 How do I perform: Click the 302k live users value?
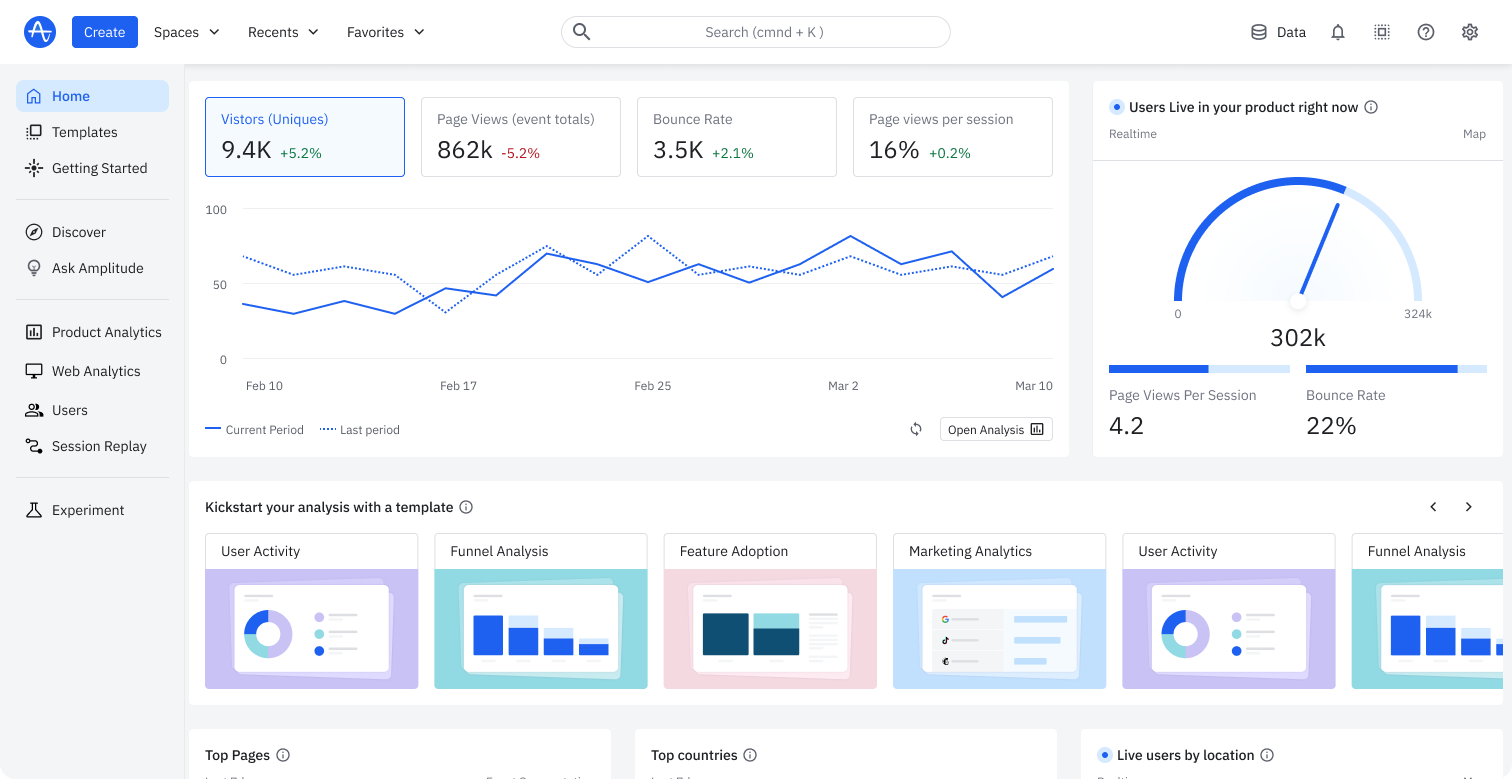1298,338
